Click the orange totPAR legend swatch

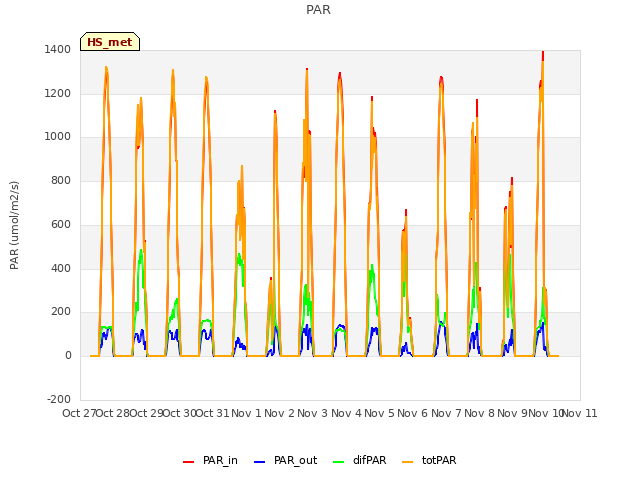coord(408,462)
